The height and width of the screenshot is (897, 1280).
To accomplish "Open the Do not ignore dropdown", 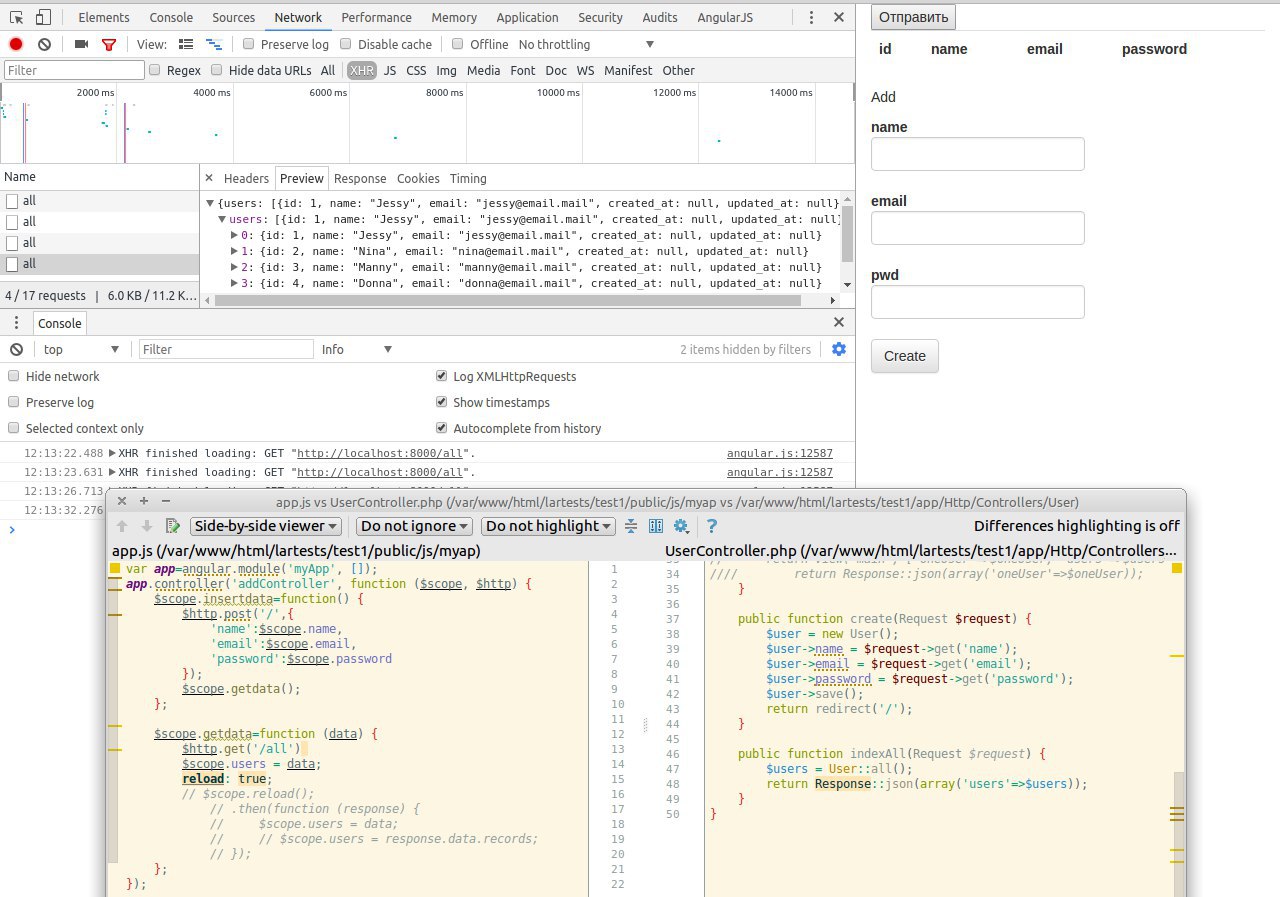I will click(x=414, y=526).
